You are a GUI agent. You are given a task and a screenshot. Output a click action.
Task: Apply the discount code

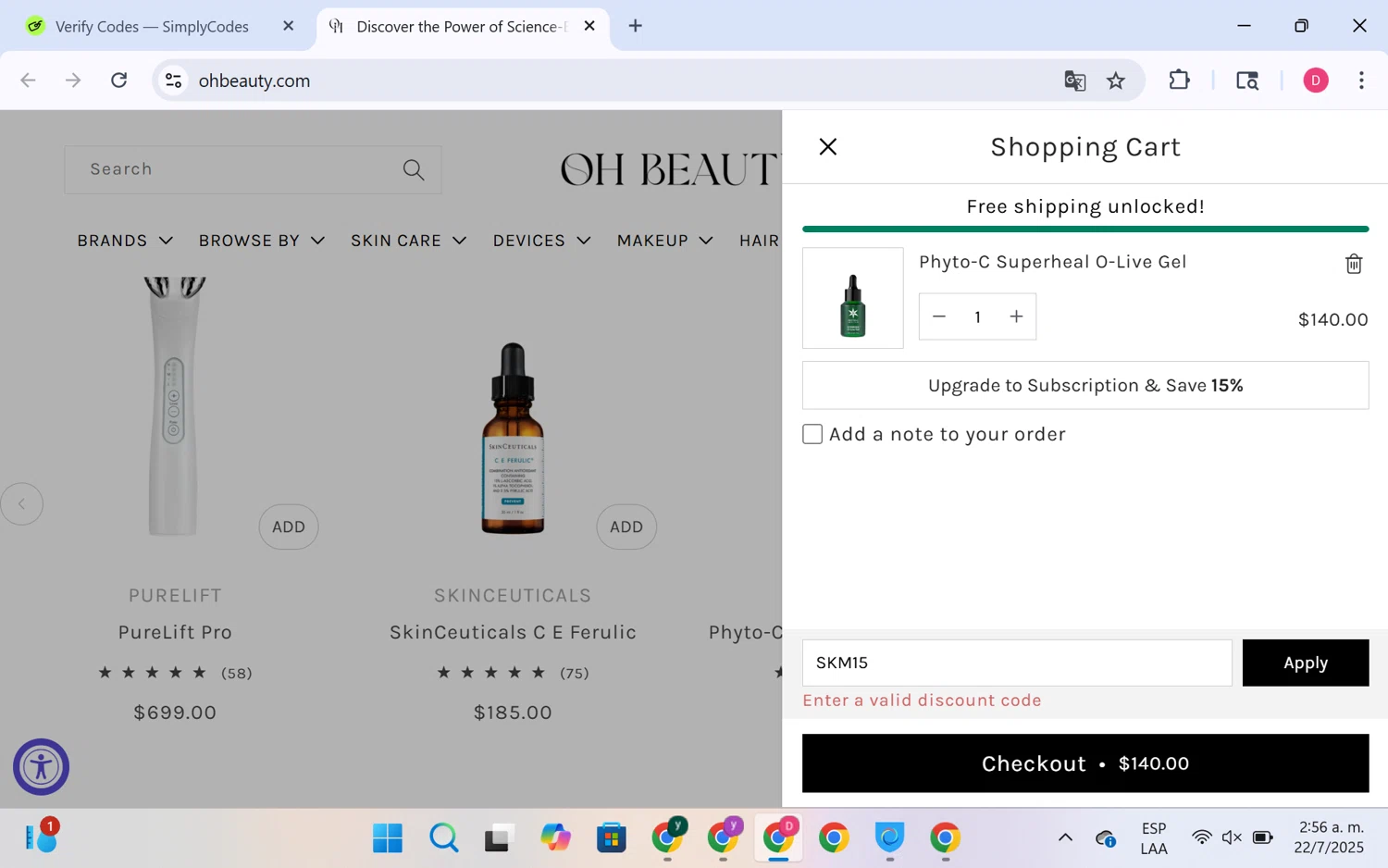point(1305,663)
